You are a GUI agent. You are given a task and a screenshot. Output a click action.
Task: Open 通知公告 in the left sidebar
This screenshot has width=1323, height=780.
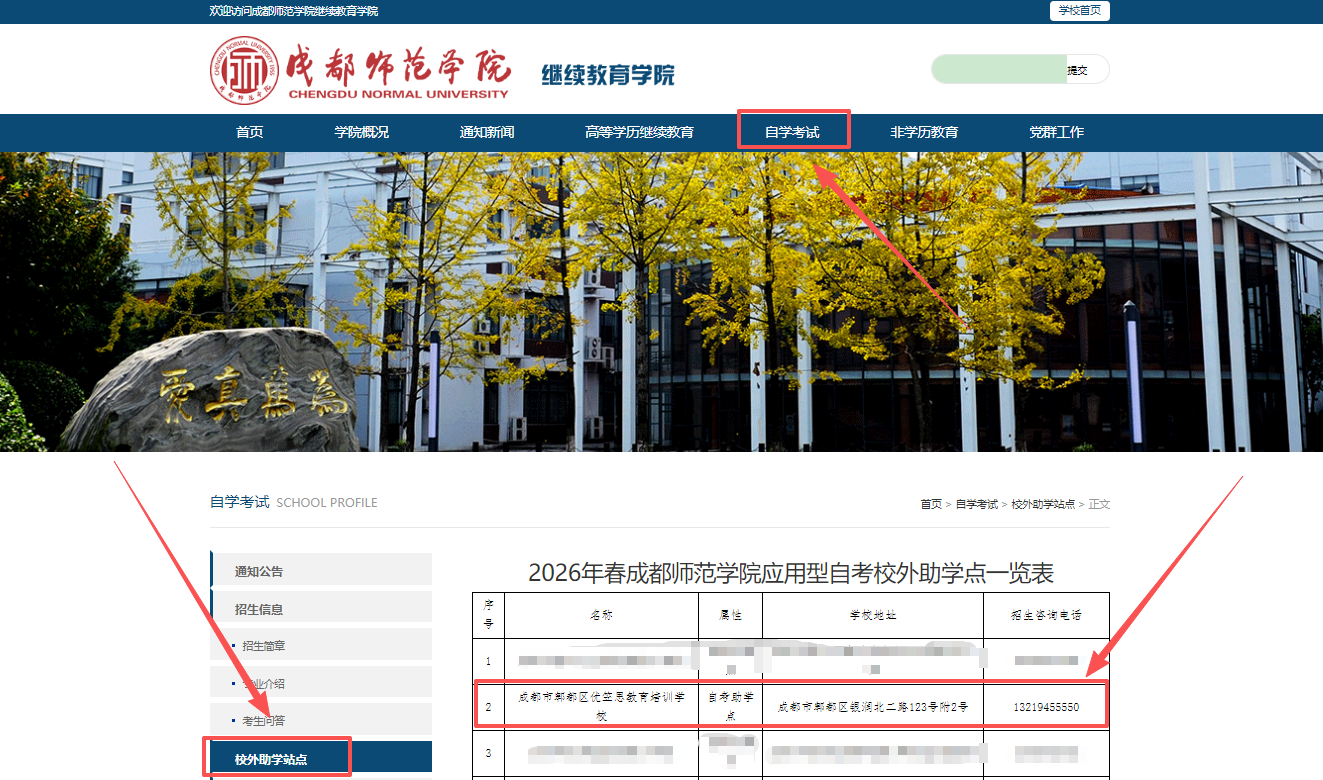tap(259, 571)
